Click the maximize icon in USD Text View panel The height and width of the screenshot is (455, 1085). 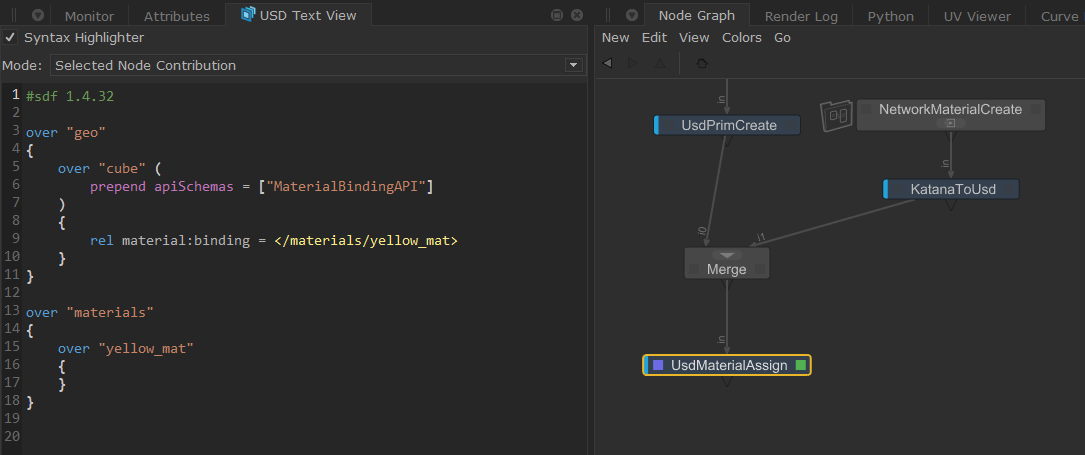(557, 15)
